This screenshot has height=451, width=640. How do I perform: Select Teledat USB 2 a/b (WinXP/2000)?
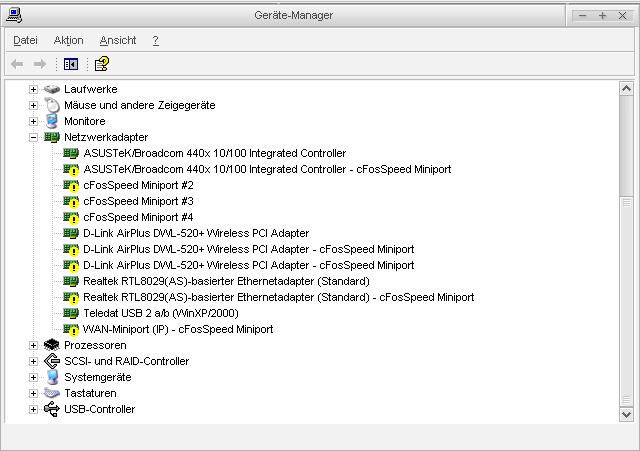[x=161, y=313]
